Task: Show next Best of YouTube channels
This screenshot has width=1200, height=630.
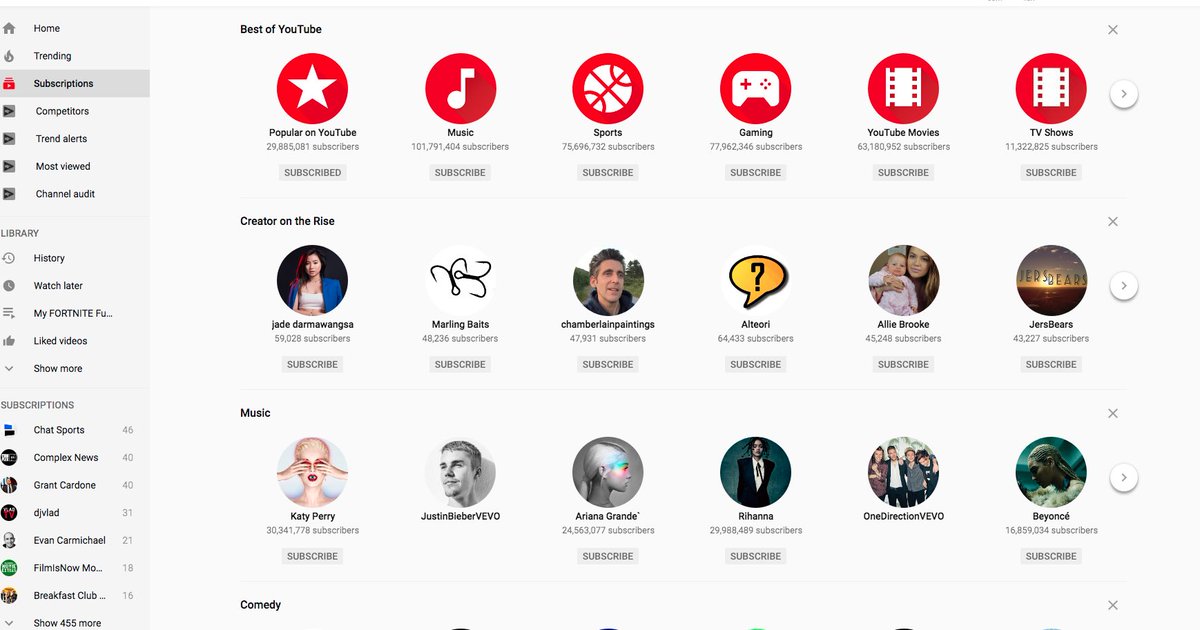Action: coord(1123,94)
